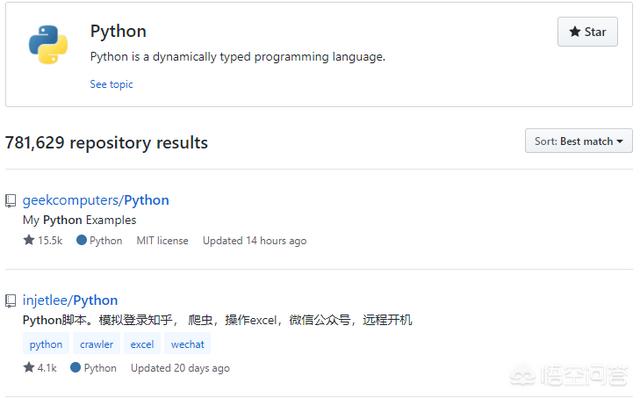Click the Python logo icon
Image resolution: width=640 pixels, height=398 pixels.
pyautogui.click(x=48, y=44)
